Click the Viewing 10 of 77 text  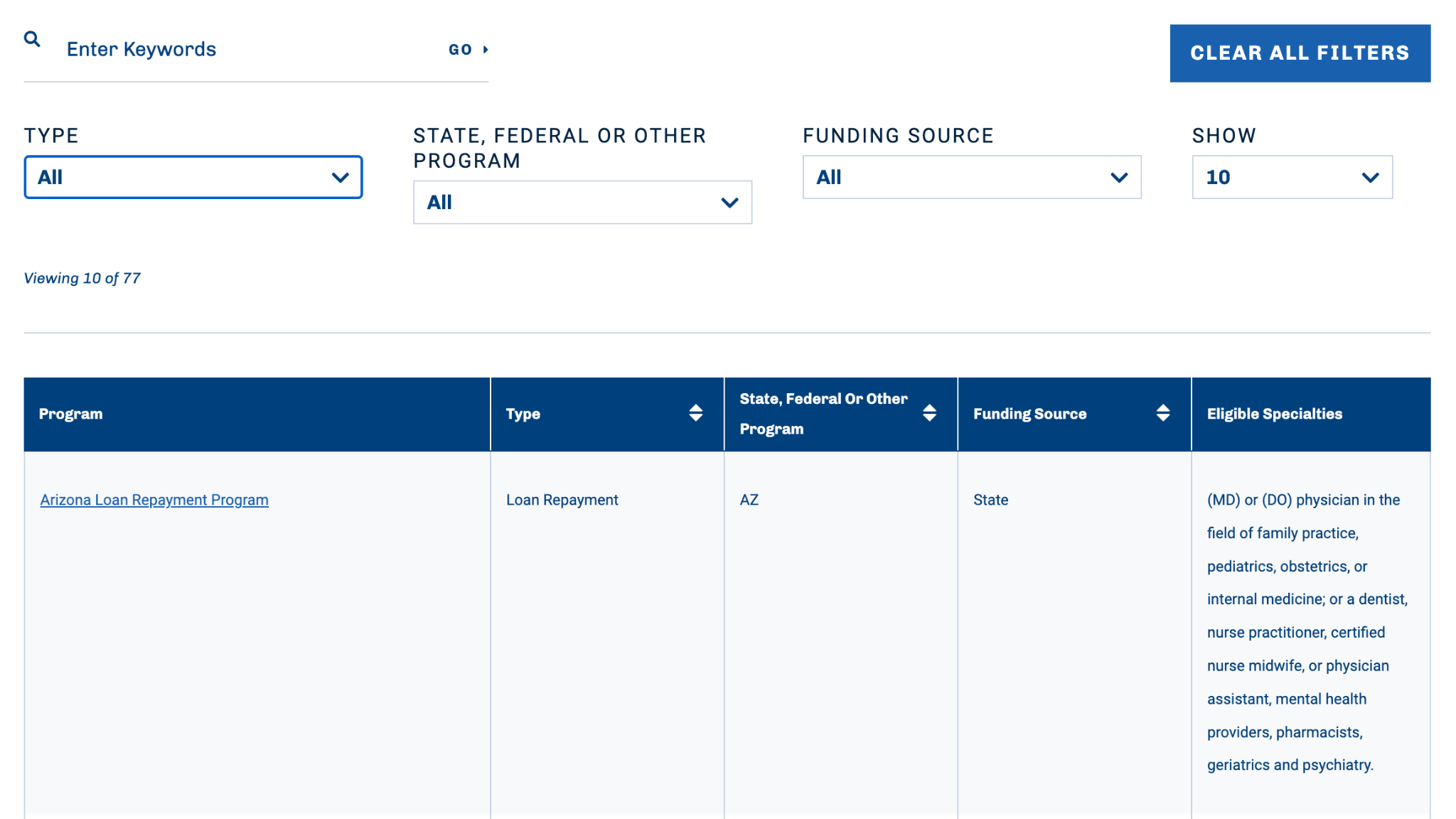click(x=82, y=278)
